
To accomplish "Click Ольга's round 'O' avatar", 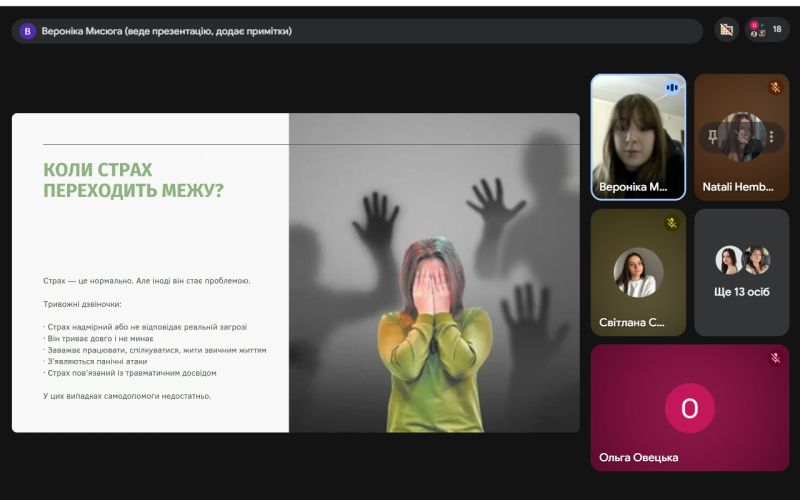I will (x=689, y=408).
